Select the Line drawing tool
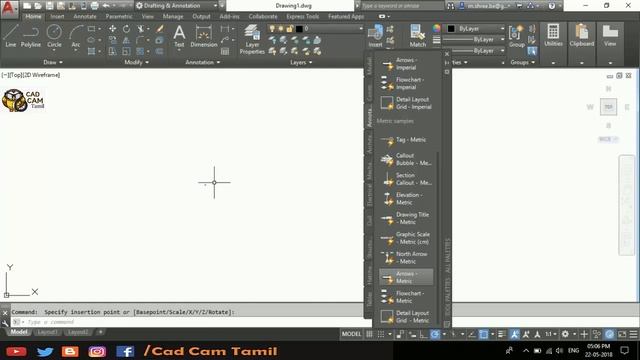The height and width of the screenshot is (360, 640). 11,36
